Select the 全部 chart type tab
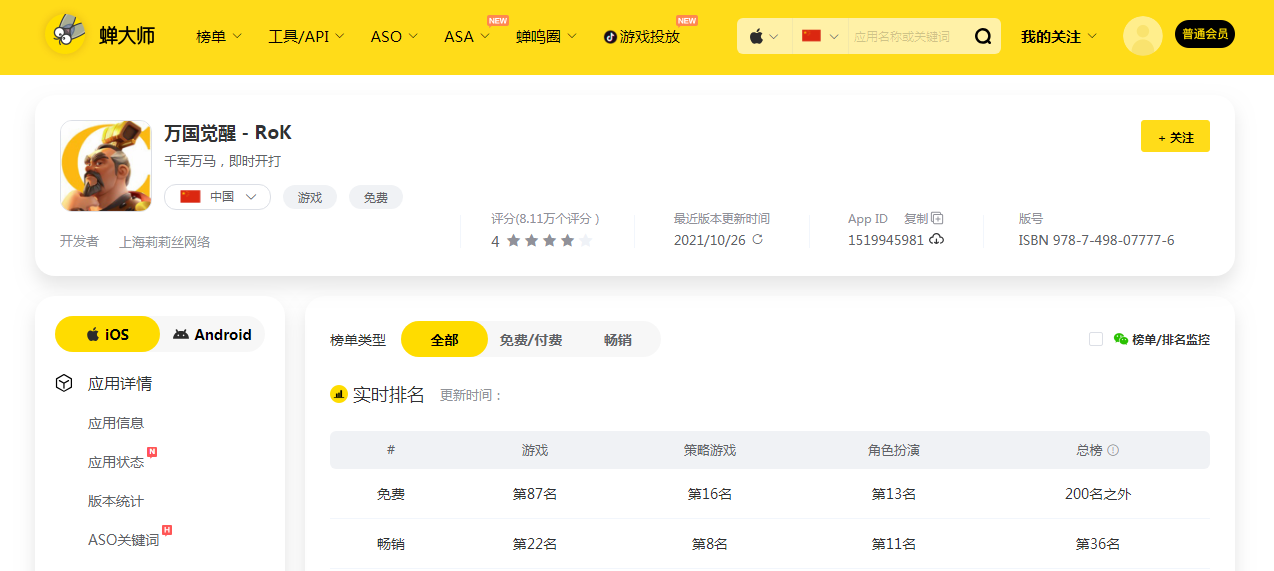Screen dimensions: 1274x571 (x=444, y=340)
